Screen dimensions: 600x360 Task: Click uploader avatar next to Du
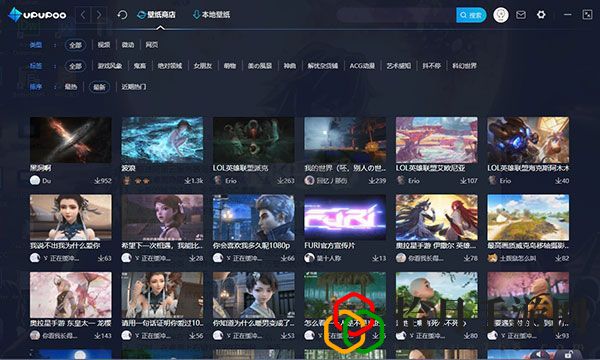(35, 180)
